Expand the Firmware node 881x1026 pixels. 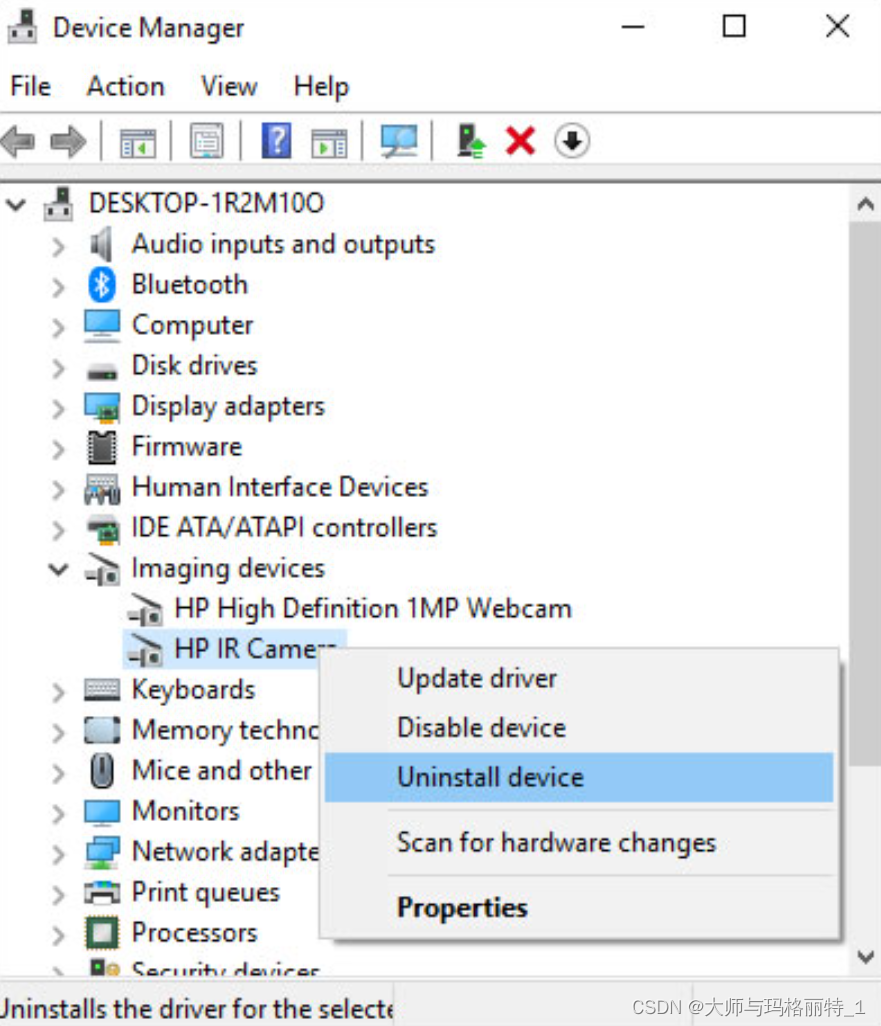coord(58,449)
